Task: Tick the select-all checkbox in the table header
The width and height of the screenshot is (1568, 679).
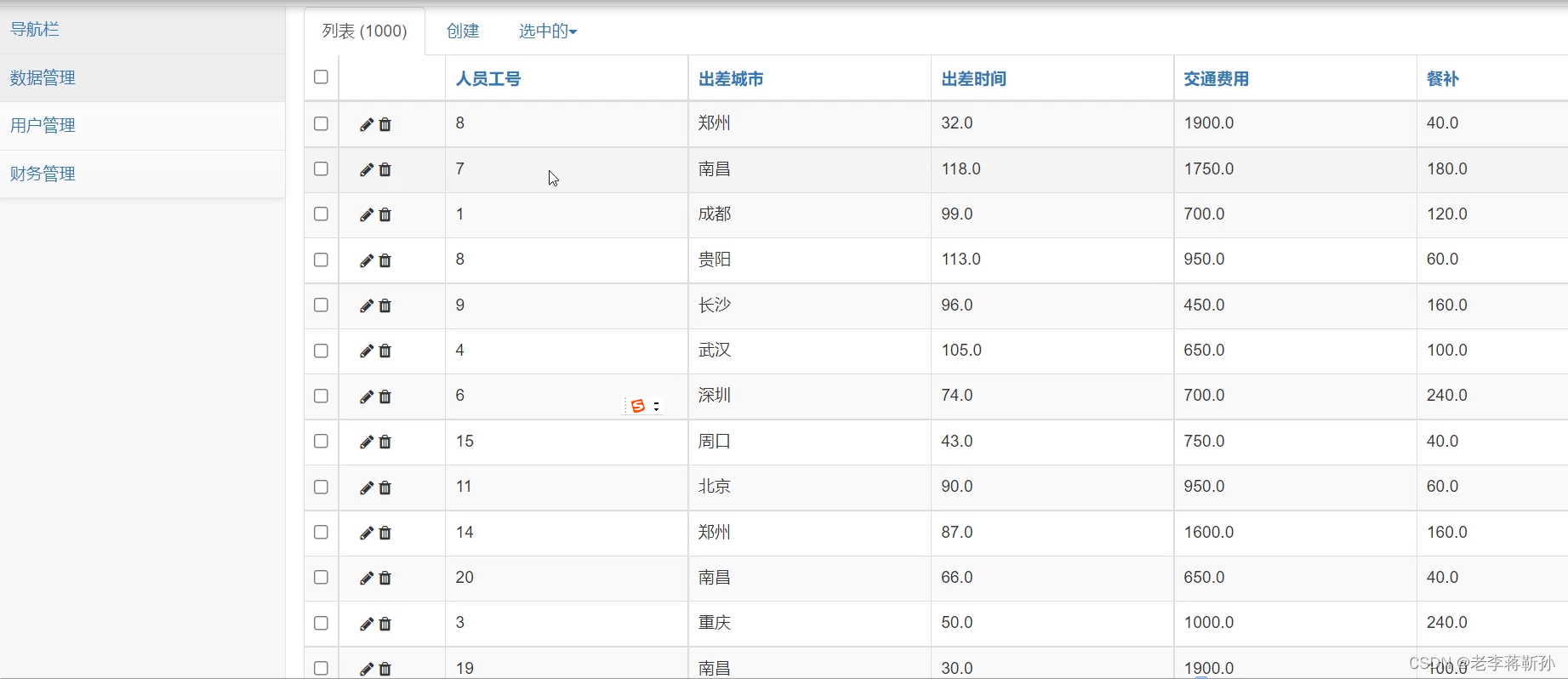Action: [321, 77]
